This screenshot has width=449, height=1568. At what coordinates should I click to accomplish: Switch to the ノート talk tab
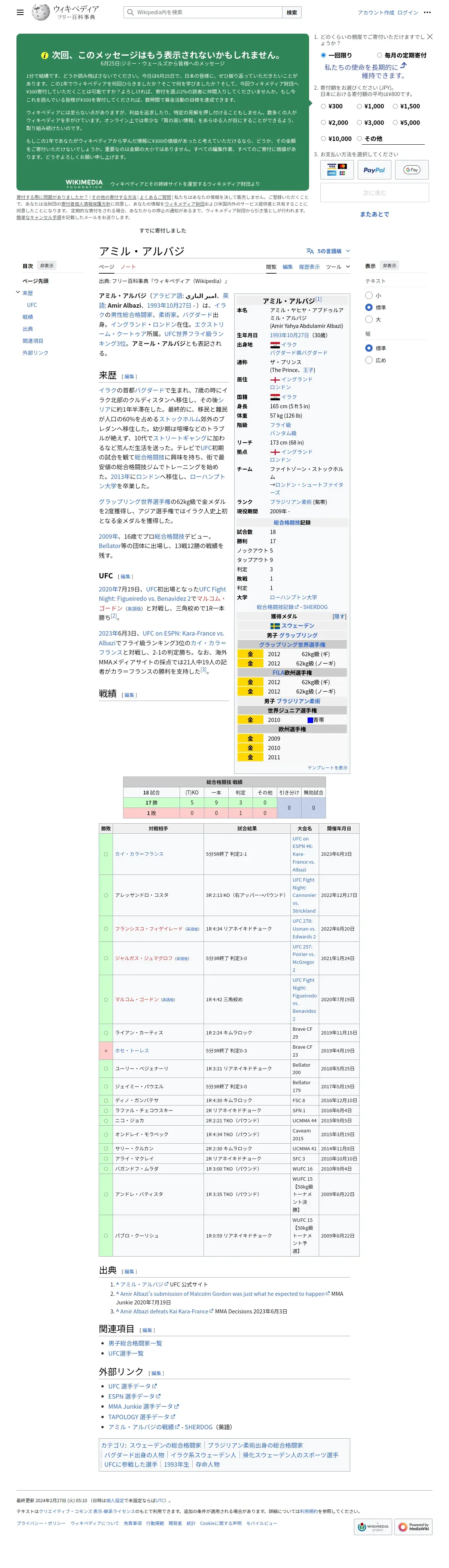point(128,267)
